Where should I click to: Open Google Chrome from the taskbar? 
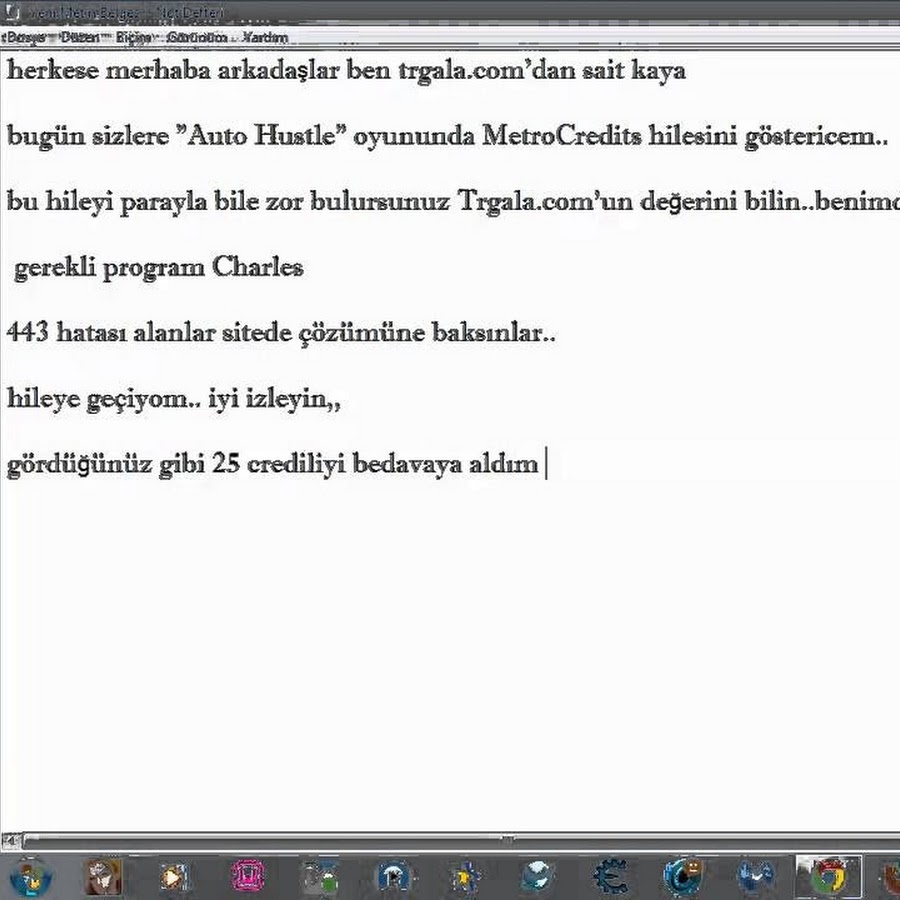coord(828,877)
